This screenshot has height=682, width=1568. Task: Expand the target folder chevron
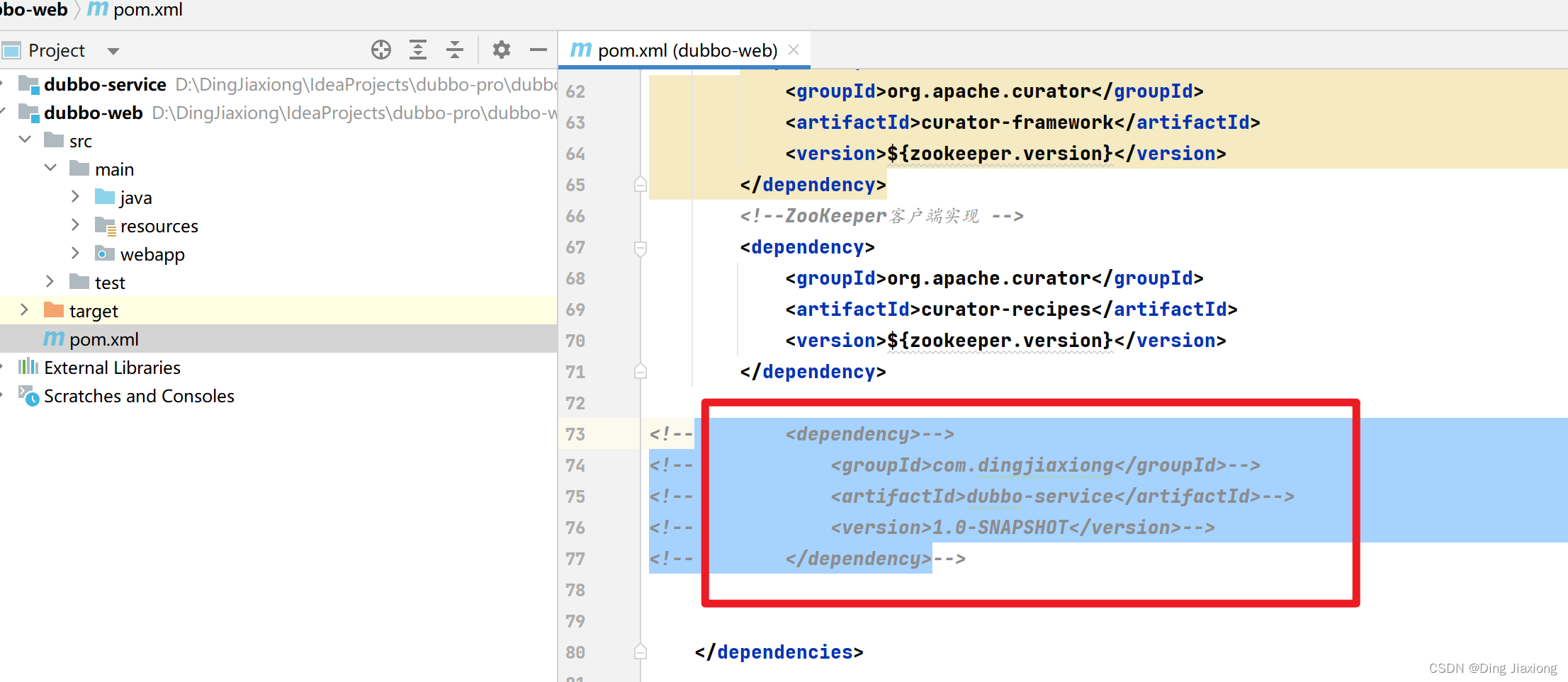pyautogui.click(x=24, y=309)
